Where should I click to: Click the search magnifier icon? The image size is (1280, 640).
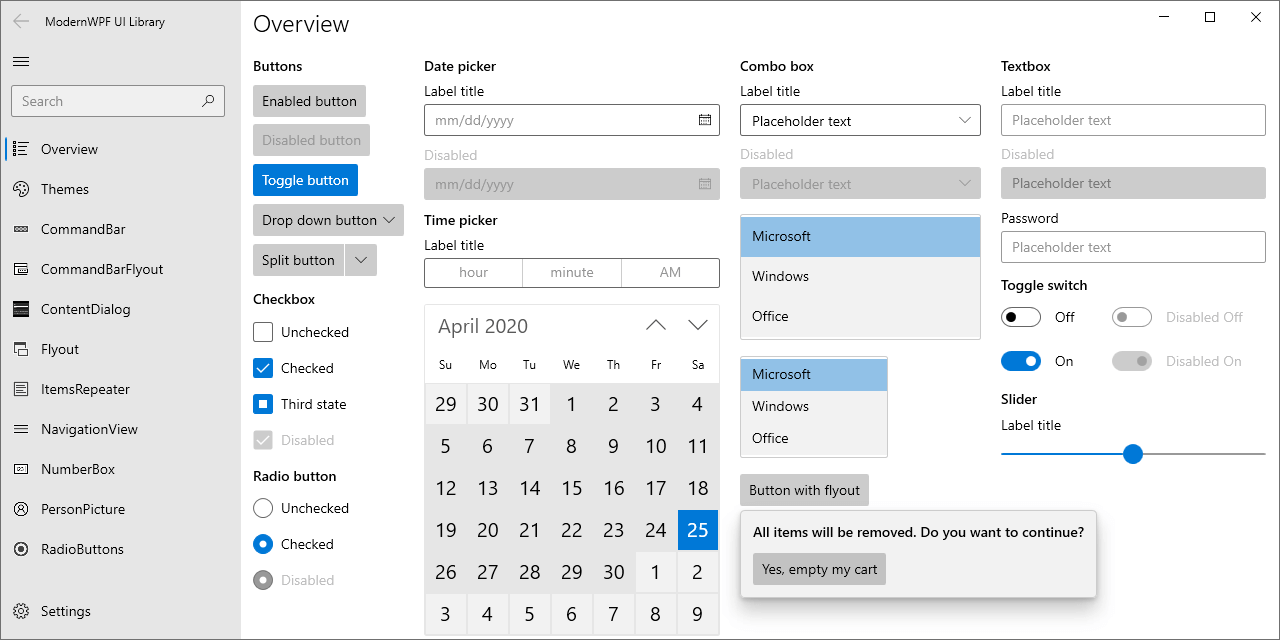[208, 101]
